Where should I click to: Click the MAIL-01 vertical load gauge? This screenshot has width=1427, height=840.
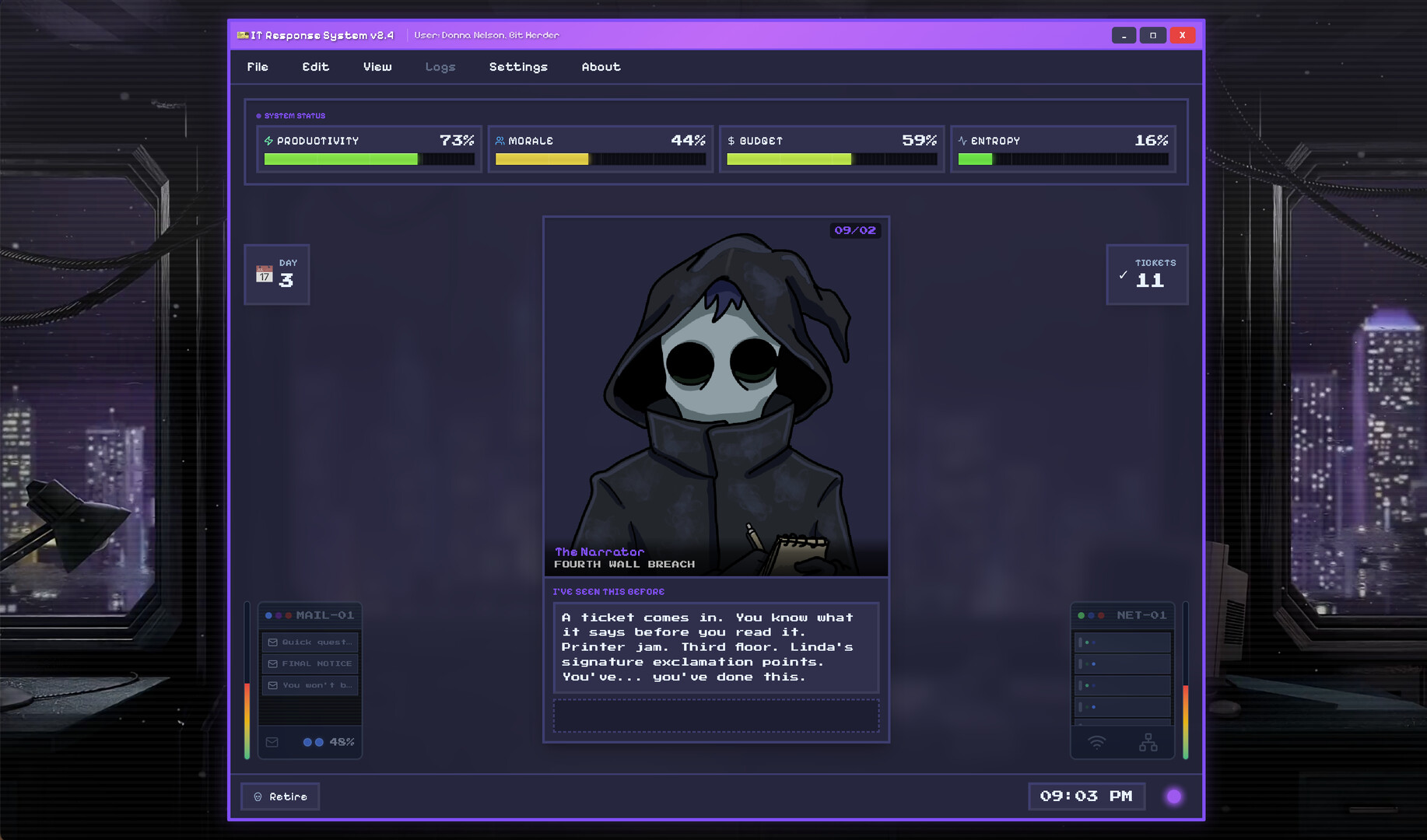coord(247,681)
